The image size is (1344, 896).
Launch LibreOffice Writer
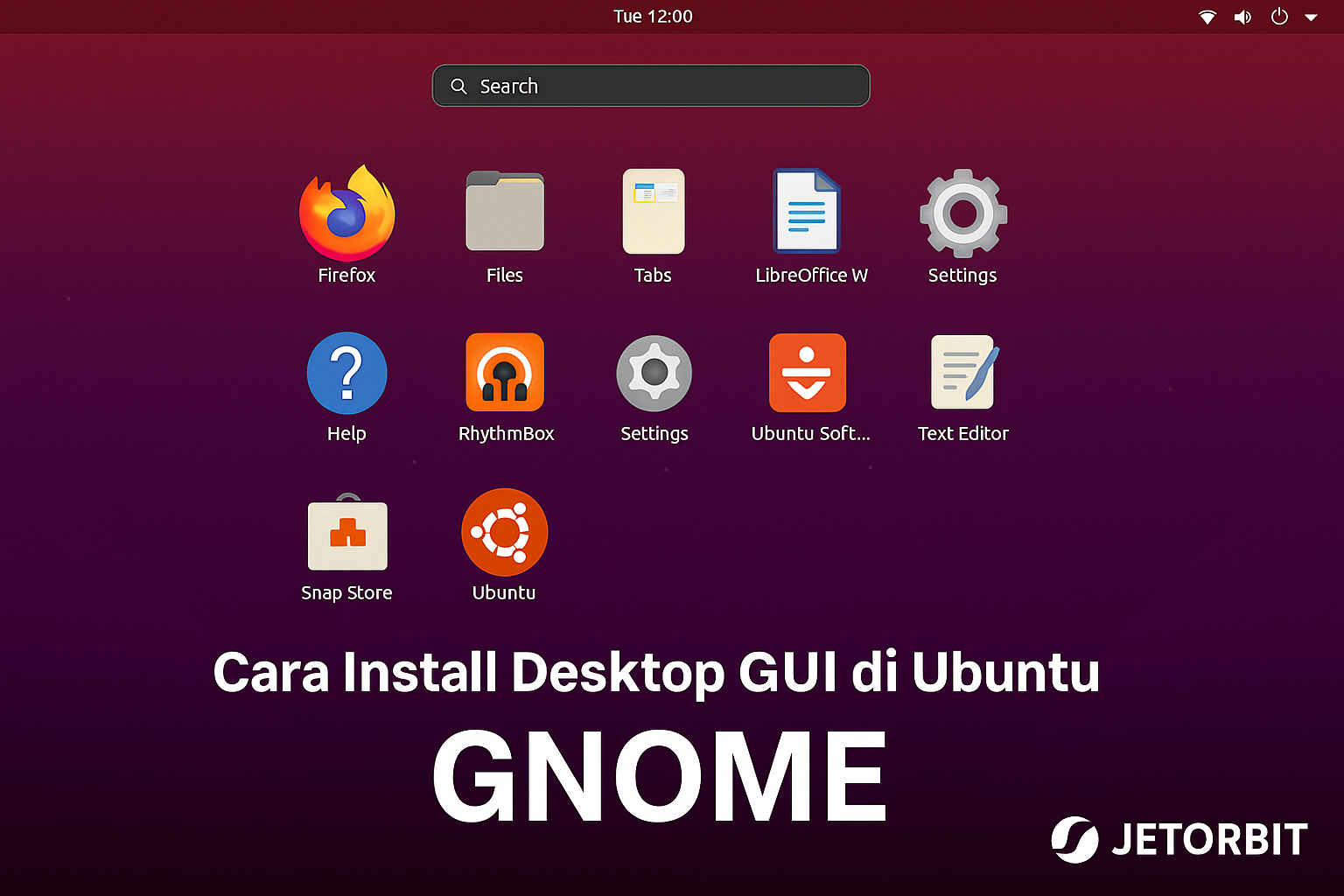(x=807, y=211)
